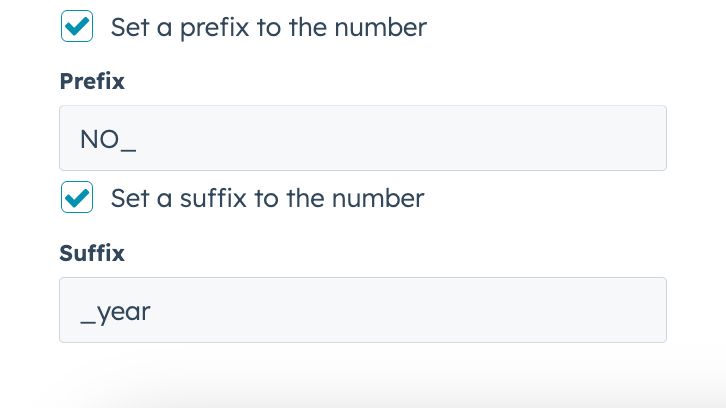Click the word 'suffix' in the second checkbox label
The width and height of the screenshot is (726, 408).
click(x=213, y=198)
